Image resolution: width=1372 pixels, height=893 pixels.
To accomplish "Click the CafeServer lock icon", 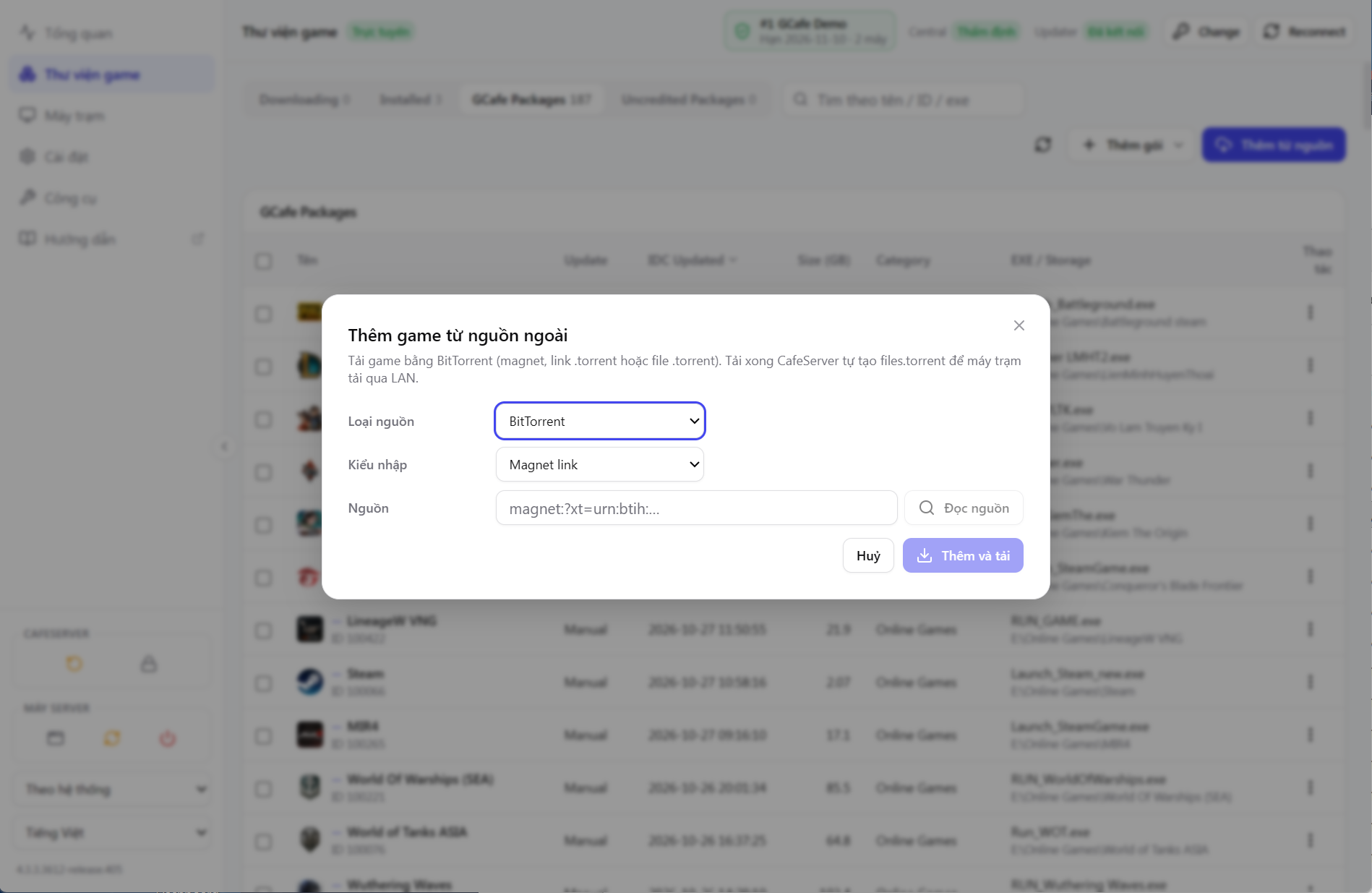I will 149,664.
